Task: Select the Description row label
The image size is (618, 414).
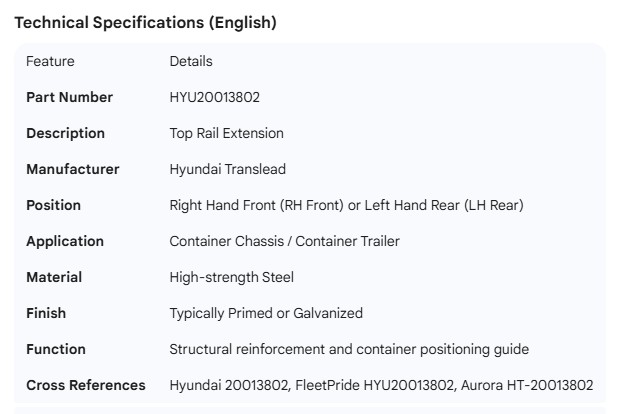Action: (65, 133)
